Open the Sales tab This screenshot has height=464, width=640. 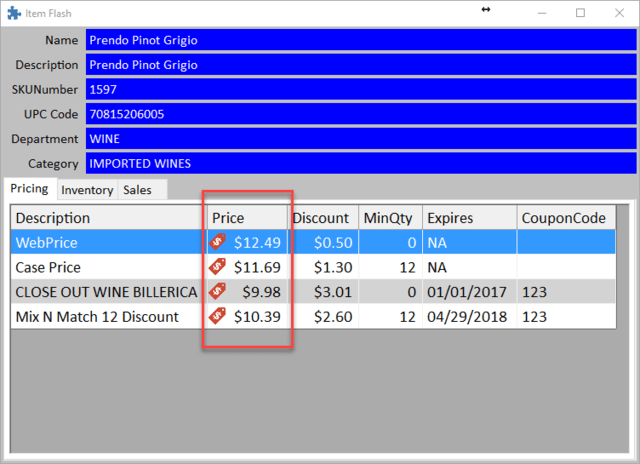138,190
